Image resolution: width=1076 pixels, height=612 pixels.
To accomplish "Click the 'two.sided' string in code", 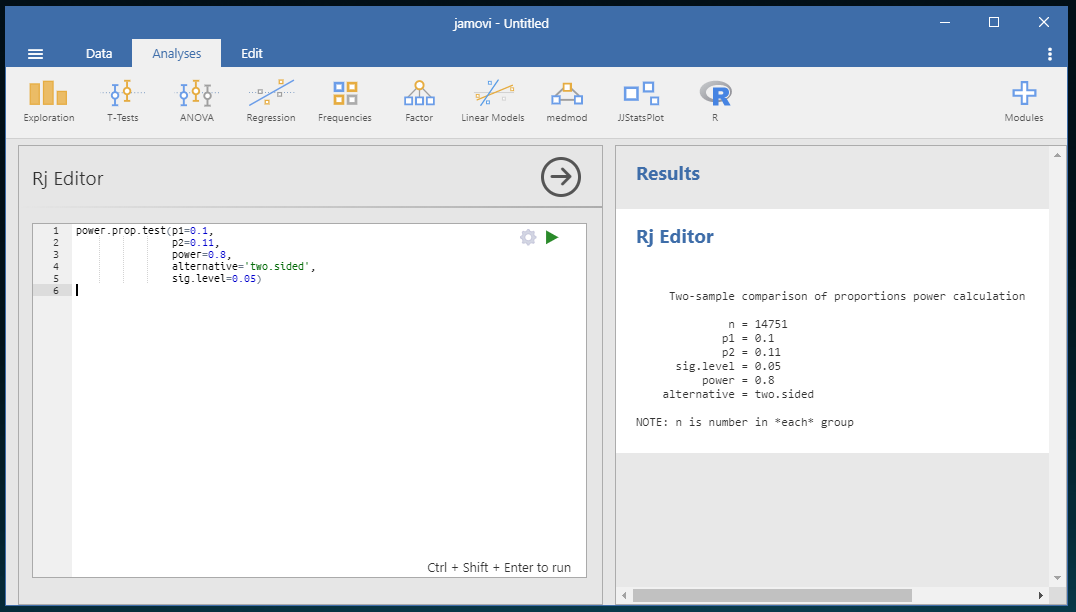I will click(x=277, y=266).
